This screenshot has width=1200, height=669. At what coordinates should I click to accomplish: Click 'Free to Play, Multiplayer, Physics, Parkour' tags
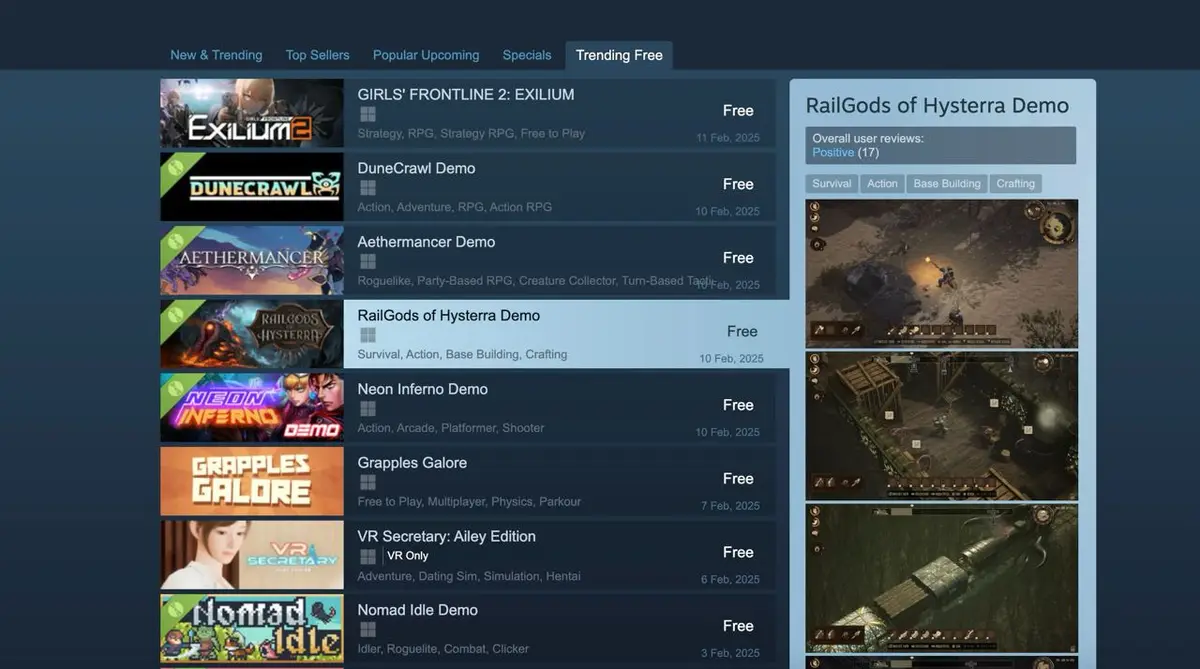[469, 502]
